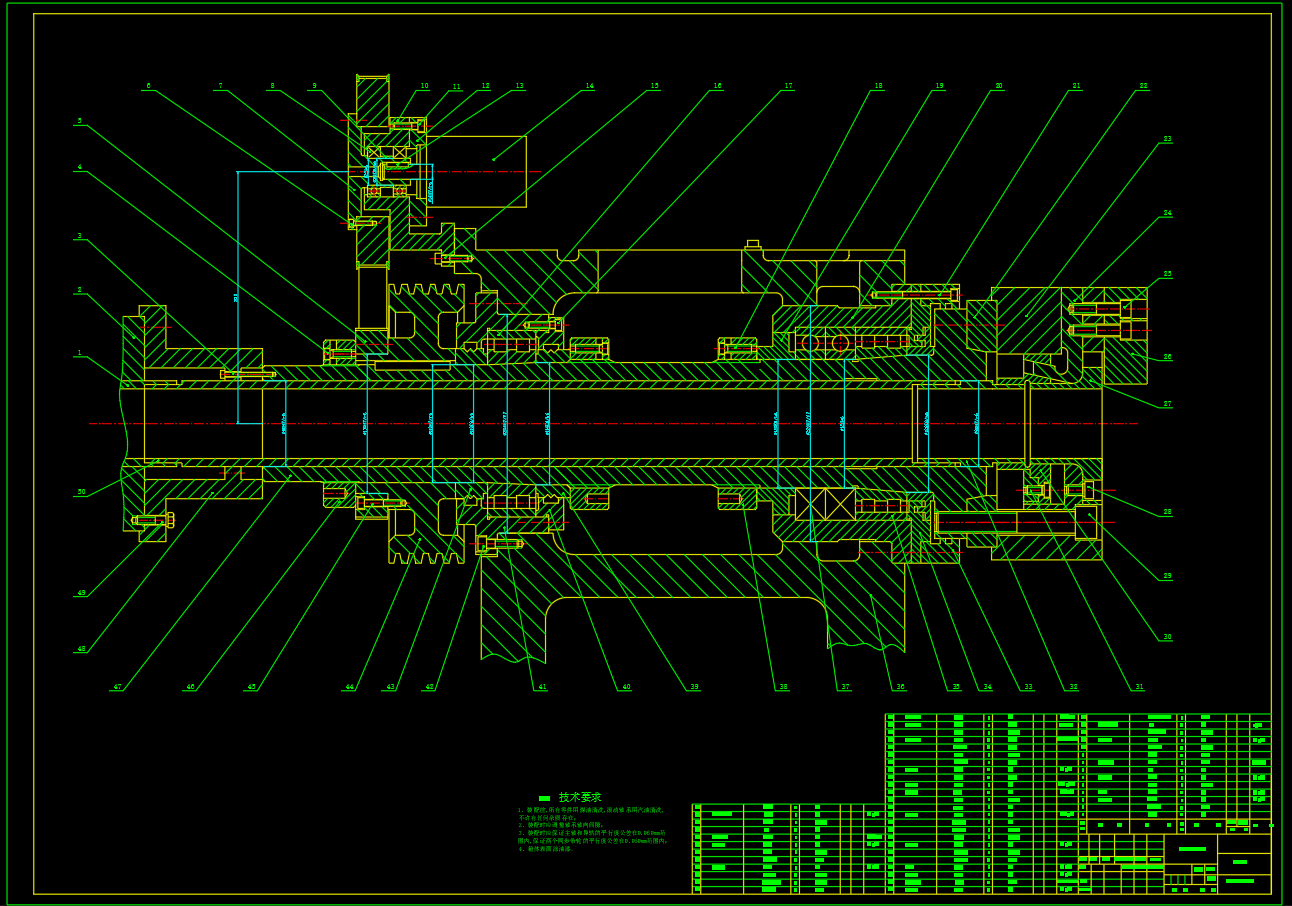Select part balloon number 36
The height and width of the screenshot is (906, 1292).
click(900, 687)
